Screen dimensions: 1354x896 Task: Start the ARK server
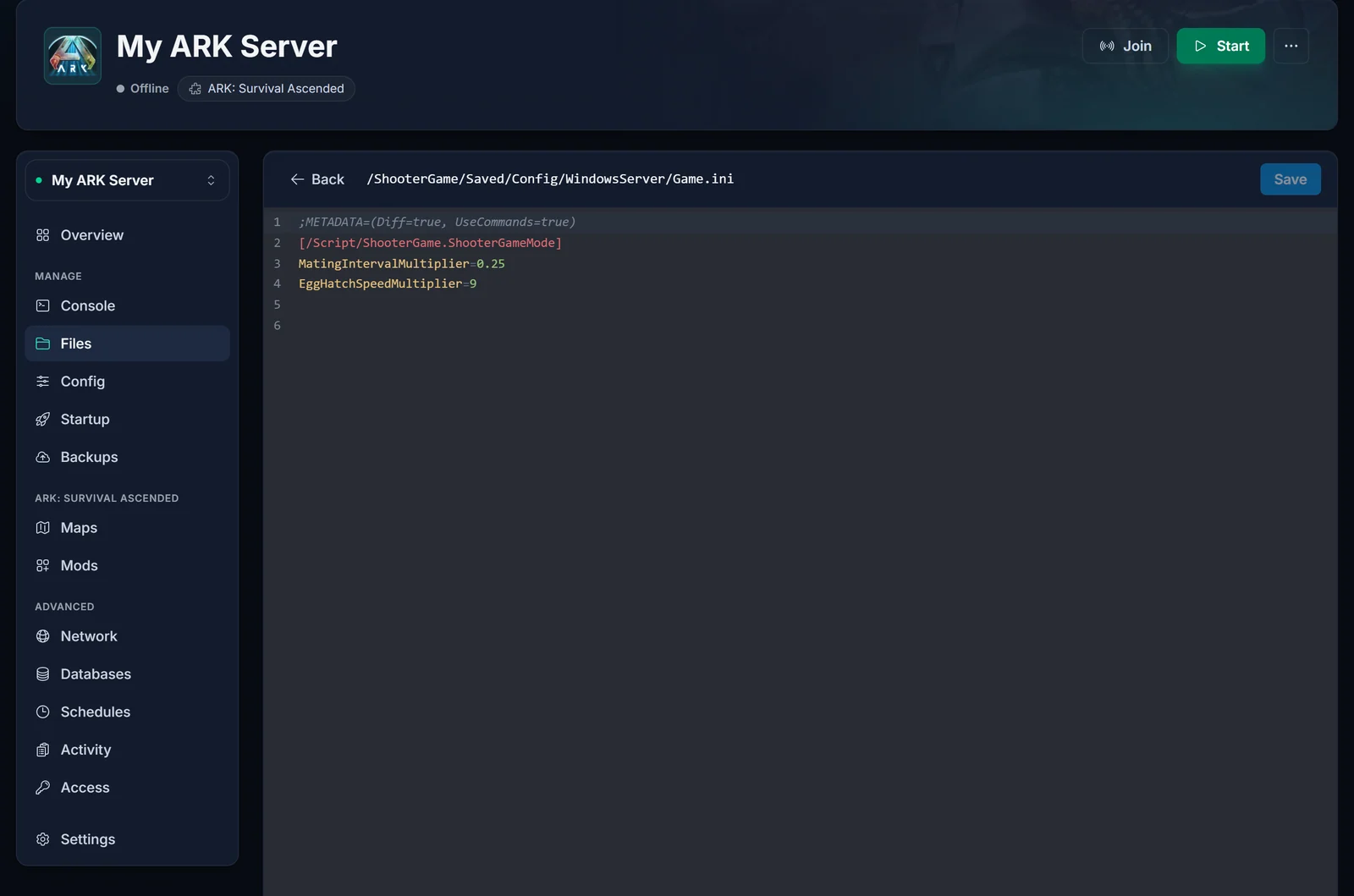pos(1220,46)
